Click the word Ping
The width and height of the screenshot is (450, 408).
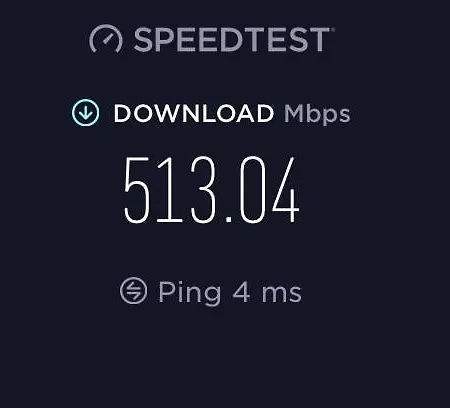(189, 293)
